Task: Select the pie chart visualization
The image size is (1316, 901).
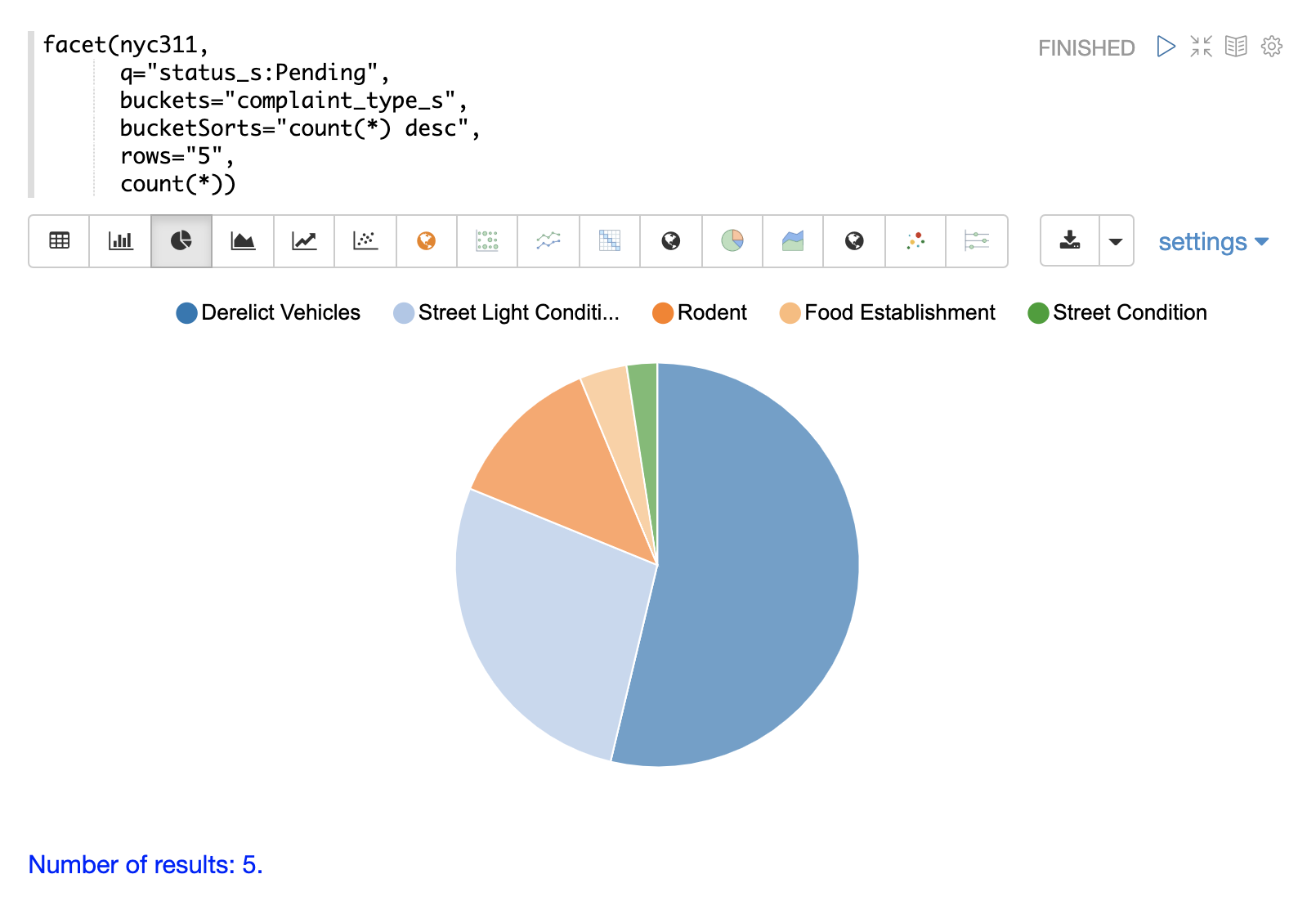Action: (x=181, y=241)
